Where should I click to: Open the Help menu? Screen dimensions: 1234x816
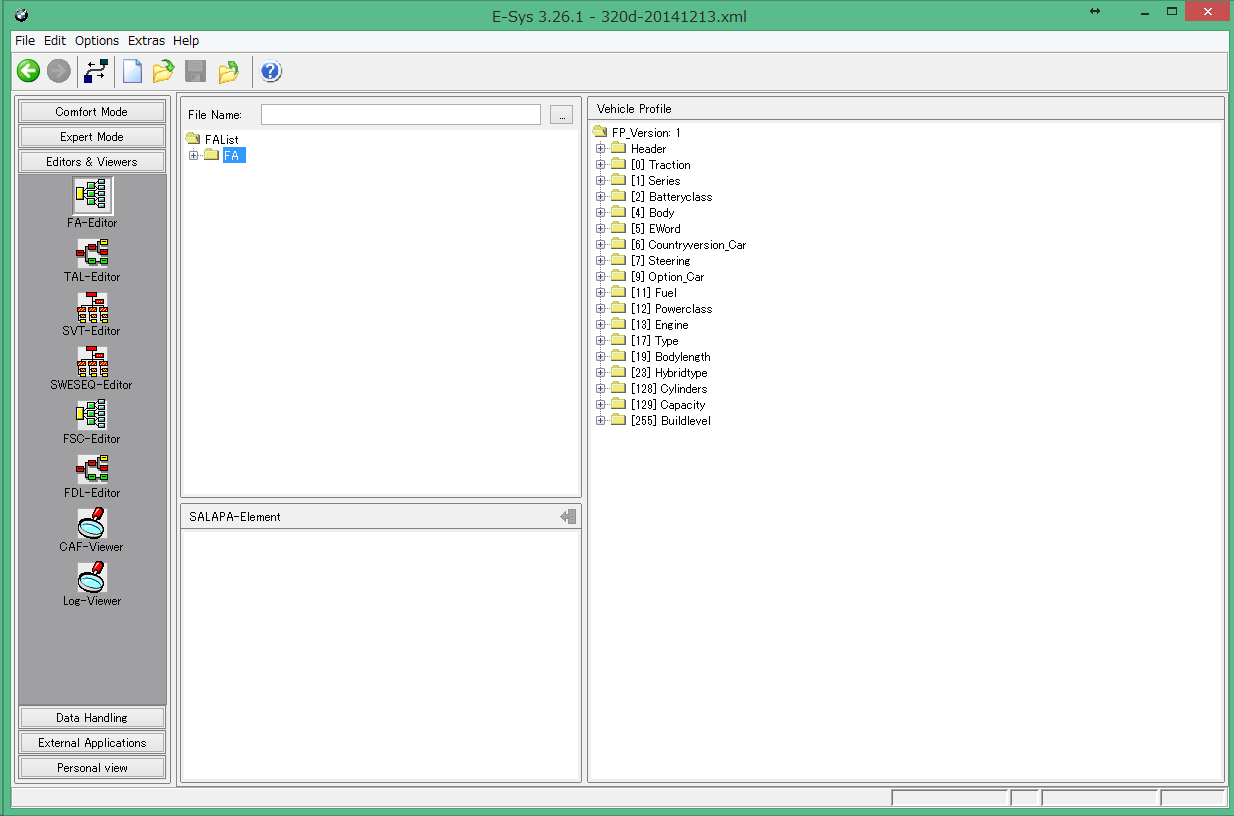186,41
